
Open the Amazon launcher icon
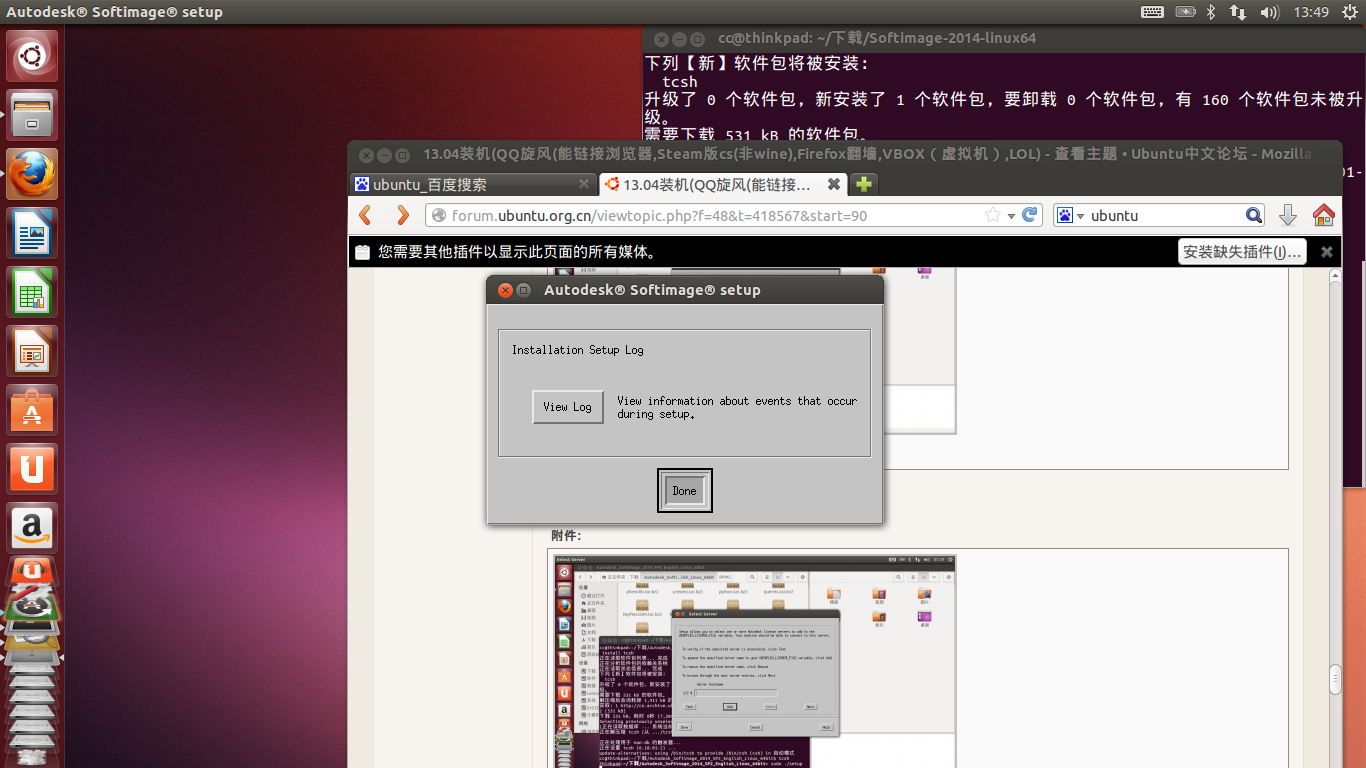[x=33, y=528]
